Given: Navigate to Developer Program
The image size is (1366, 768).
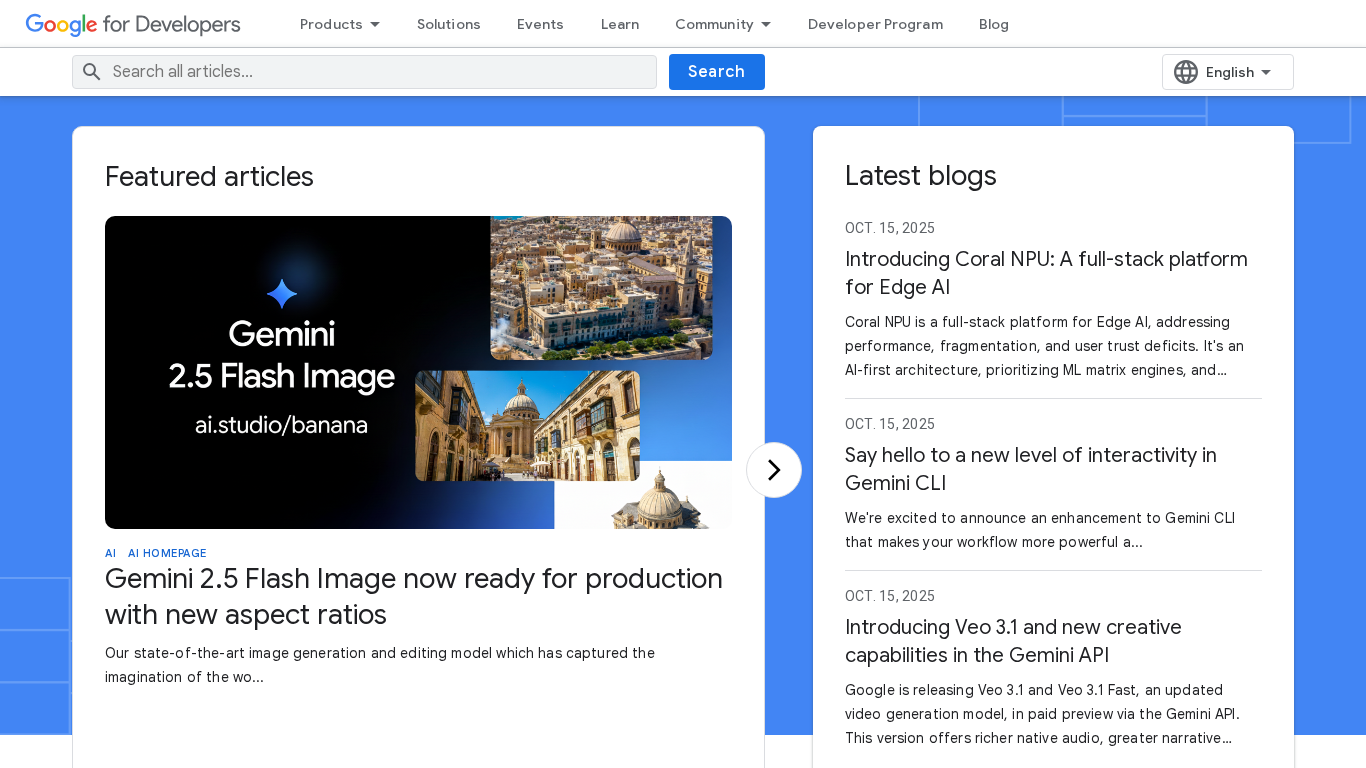Looking at the screenshot, I should [875, 24].
